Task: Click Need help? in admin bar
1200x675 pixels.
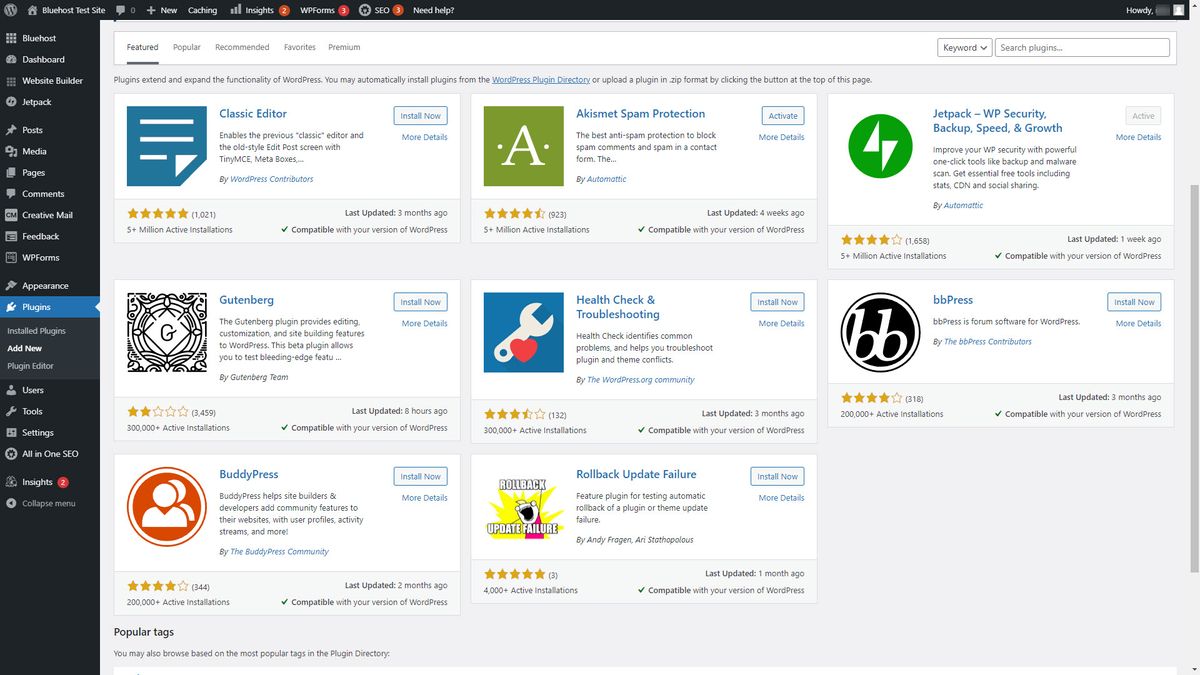Action: tap(433, 10)
